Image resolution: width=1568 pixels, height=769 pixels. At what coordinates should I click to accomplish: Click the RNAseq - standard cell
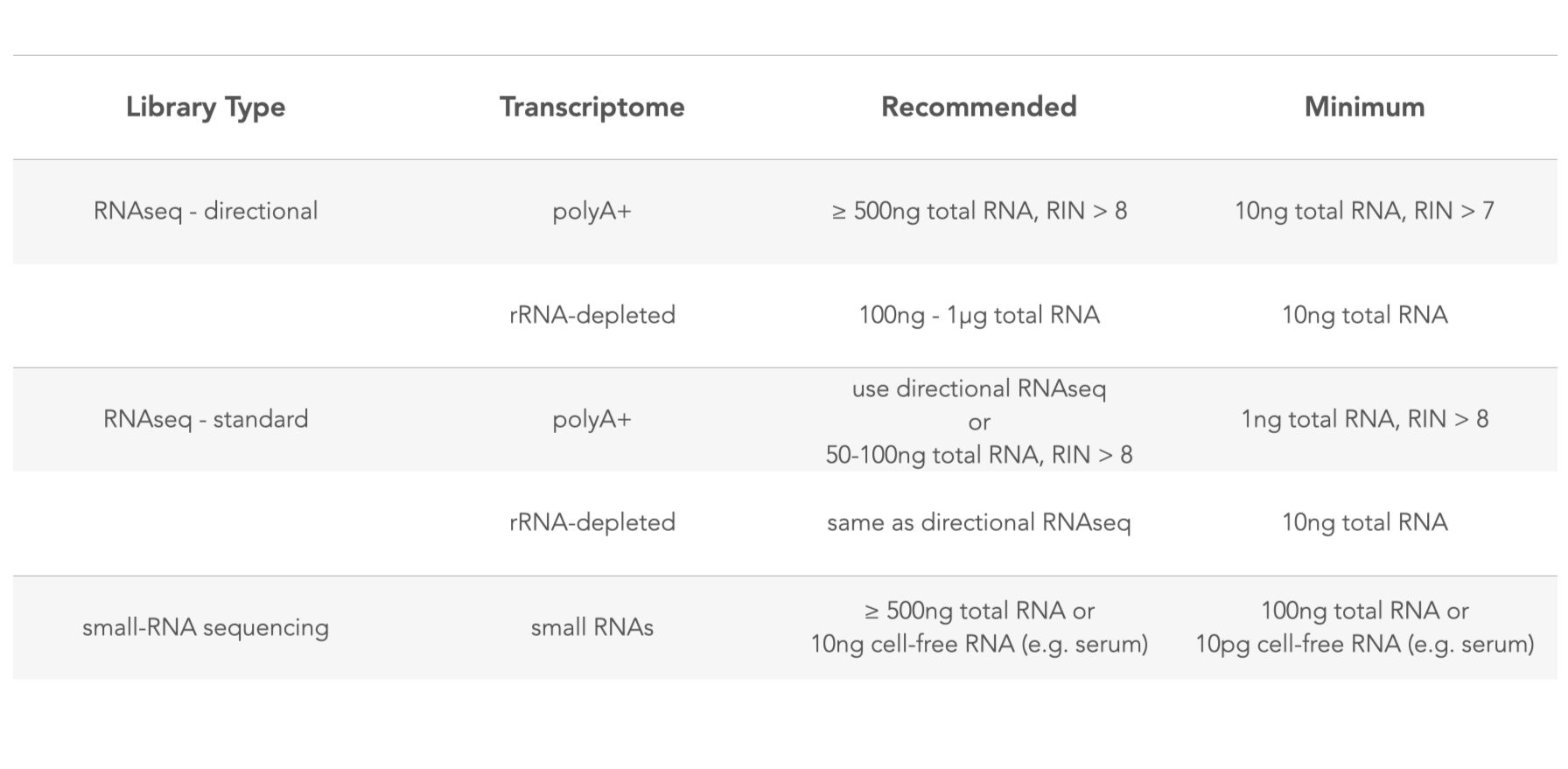click(206, 419)
